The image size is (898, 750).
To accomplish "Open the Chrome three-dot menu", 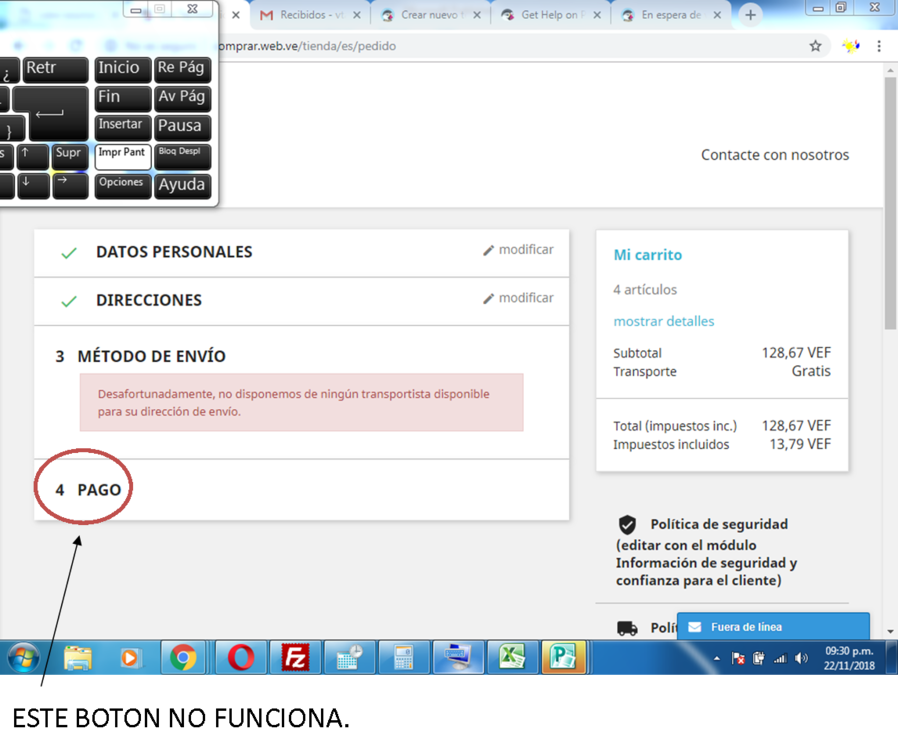I will point(878,46).
